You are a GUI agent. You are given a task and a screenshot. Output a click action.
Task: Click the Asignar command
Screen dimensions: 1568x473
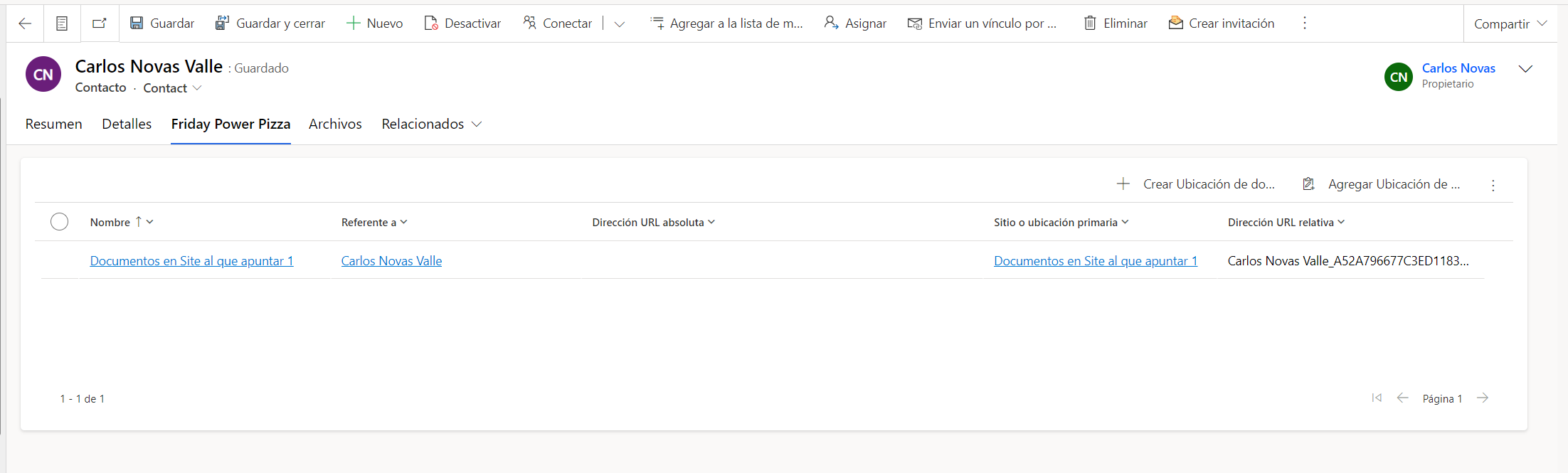click(855, 23)
